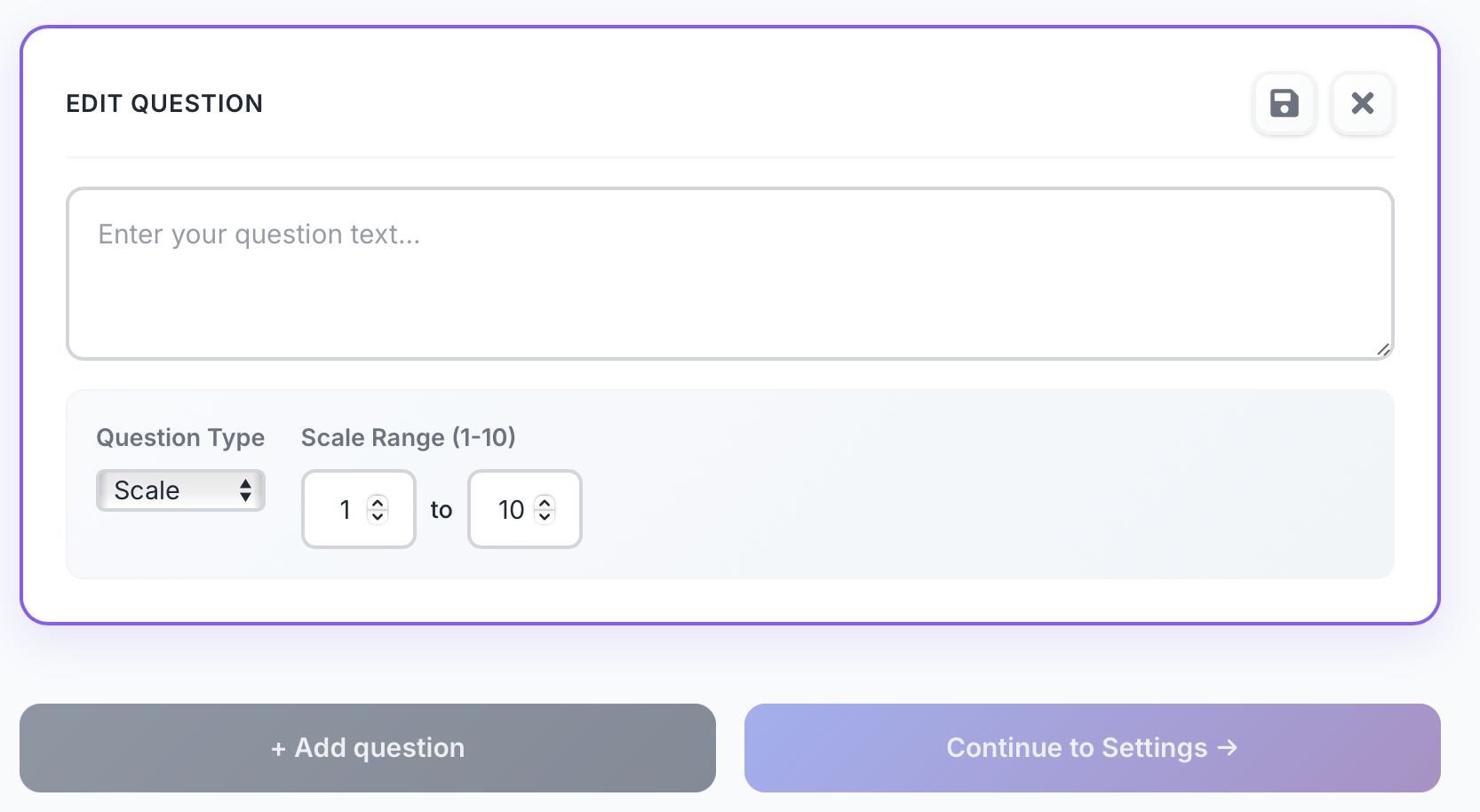
Task: Focus the scale maximum field showing 10
Action: 510,509
